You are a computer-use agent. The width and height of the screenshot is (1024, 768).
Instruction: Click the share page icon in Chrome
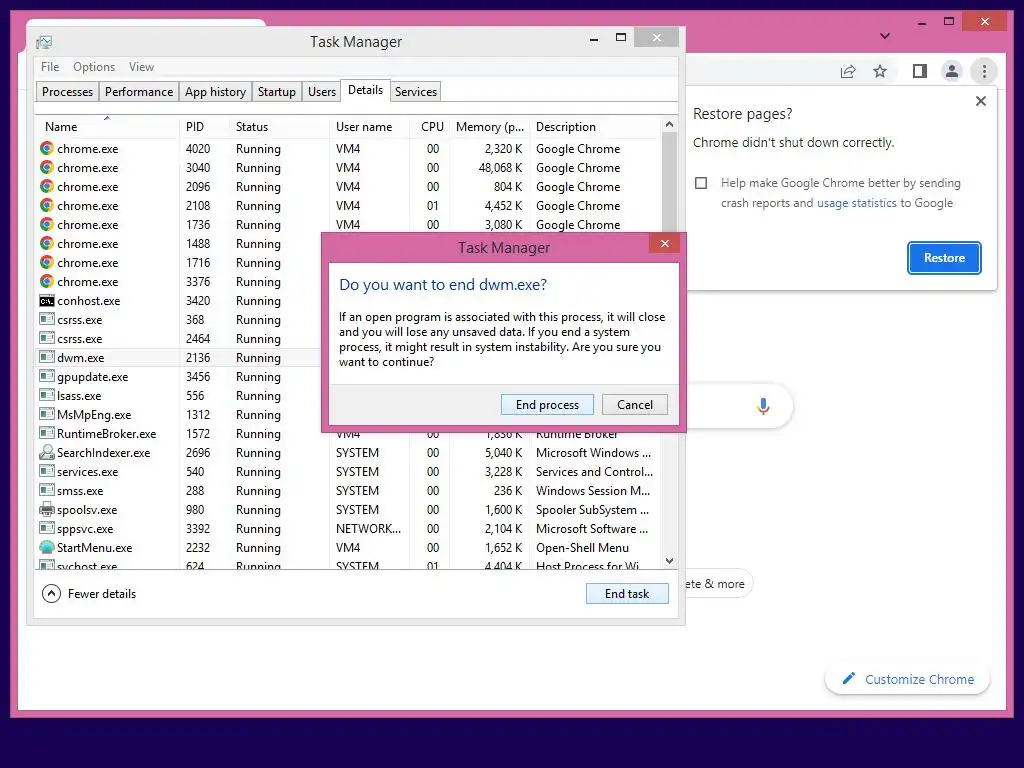(x=848, y=71)
